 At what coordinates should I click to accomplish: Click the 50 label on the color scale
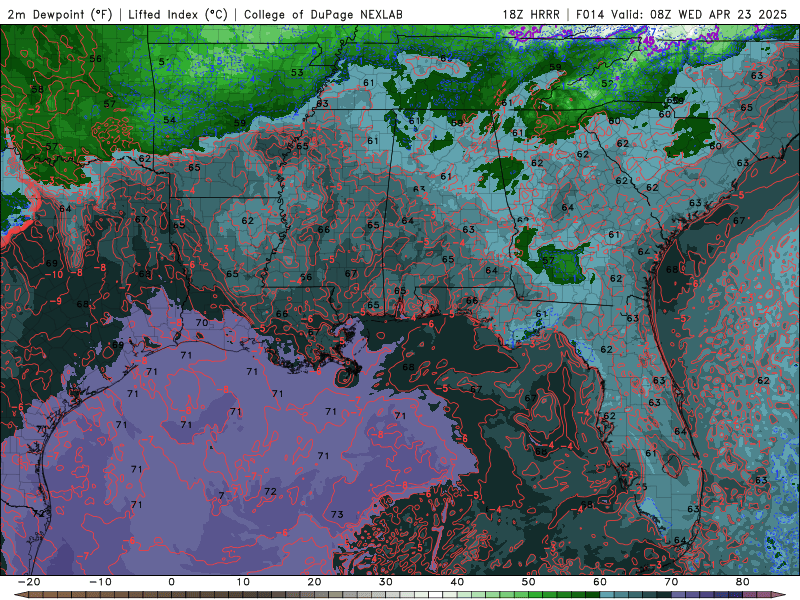(x=529, y=582)
